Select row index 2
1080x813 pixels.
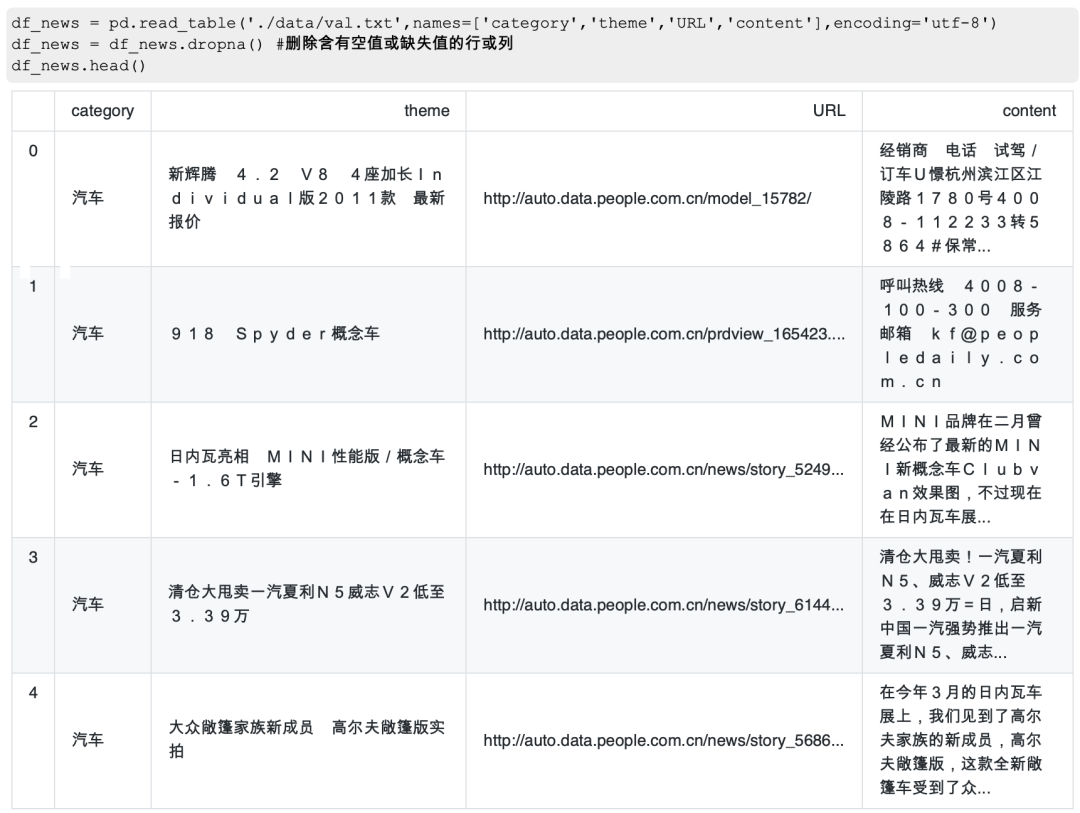click(x=33, y=422)
